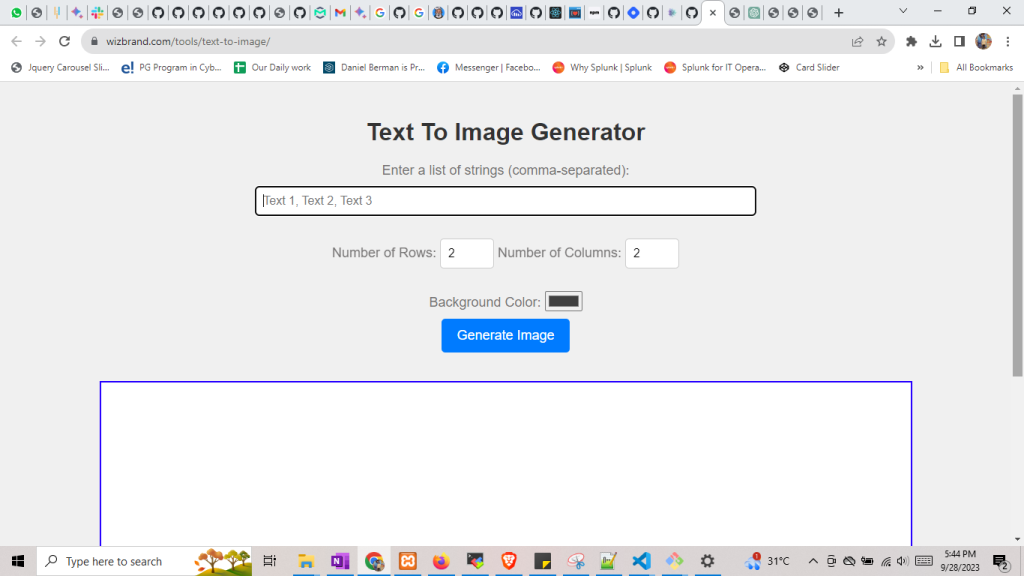Expand the hidden bookmarks chevron
Screen dimensions: 1024x576
920,68
